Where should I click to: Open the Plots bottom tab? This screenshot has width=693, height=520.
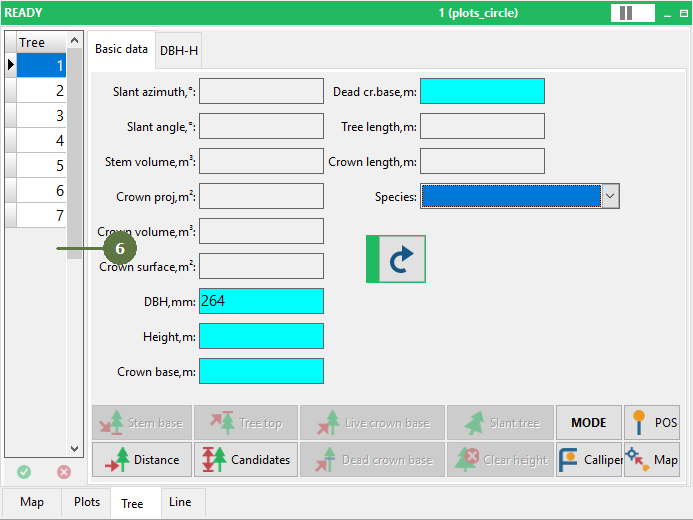click(x=87, y=502)
